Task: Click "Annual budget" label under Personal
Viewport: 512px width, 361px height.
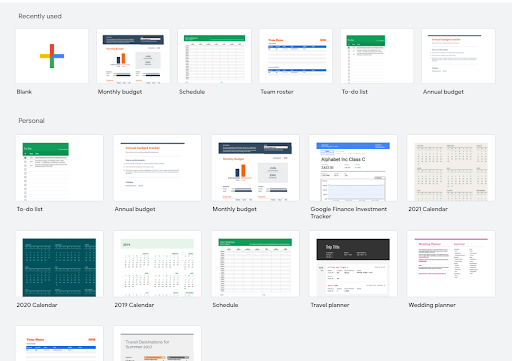Action: pos(135,209)
